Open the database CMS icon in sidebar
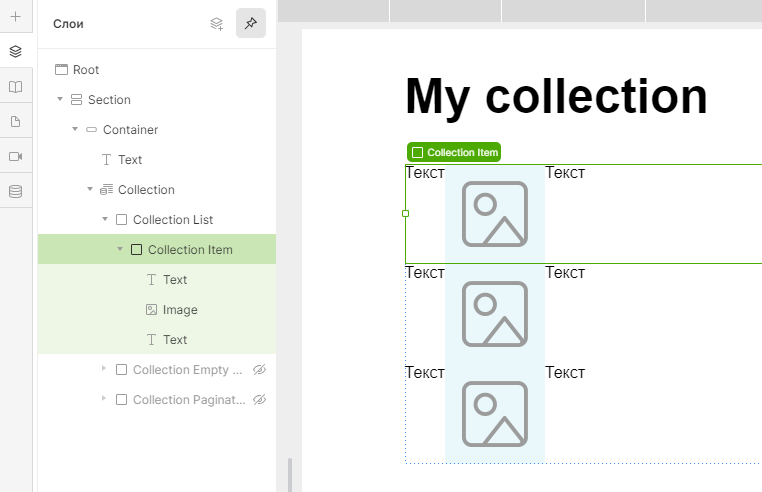 coord(16,192)
